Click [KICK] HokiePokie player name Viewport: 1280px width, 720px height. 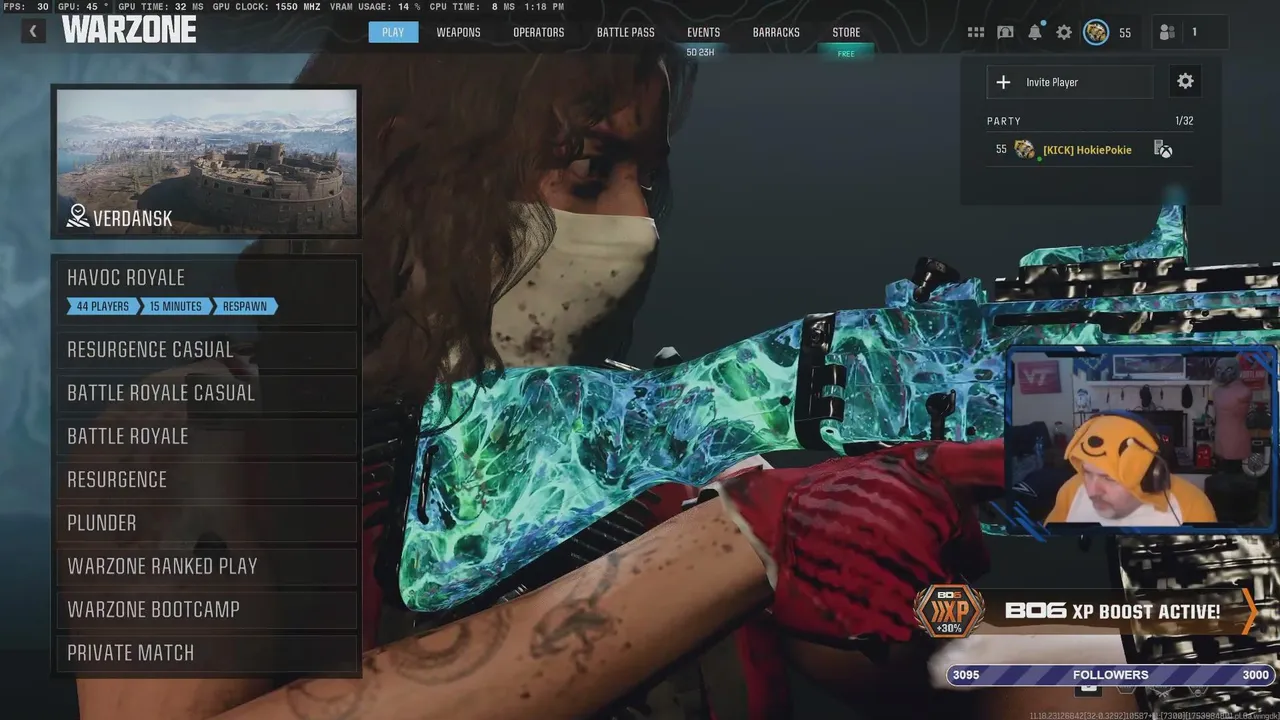pos(1087,150)
